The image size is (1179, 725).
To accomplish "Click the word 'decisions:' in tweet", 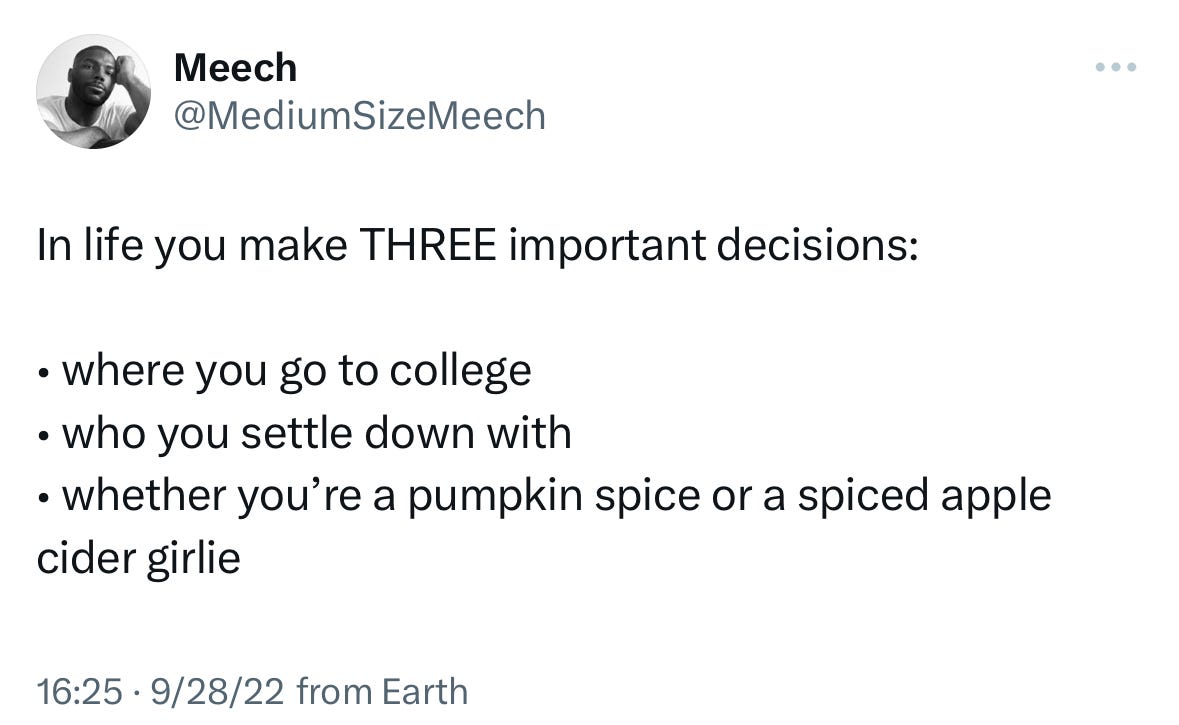I will click(817, 245).
